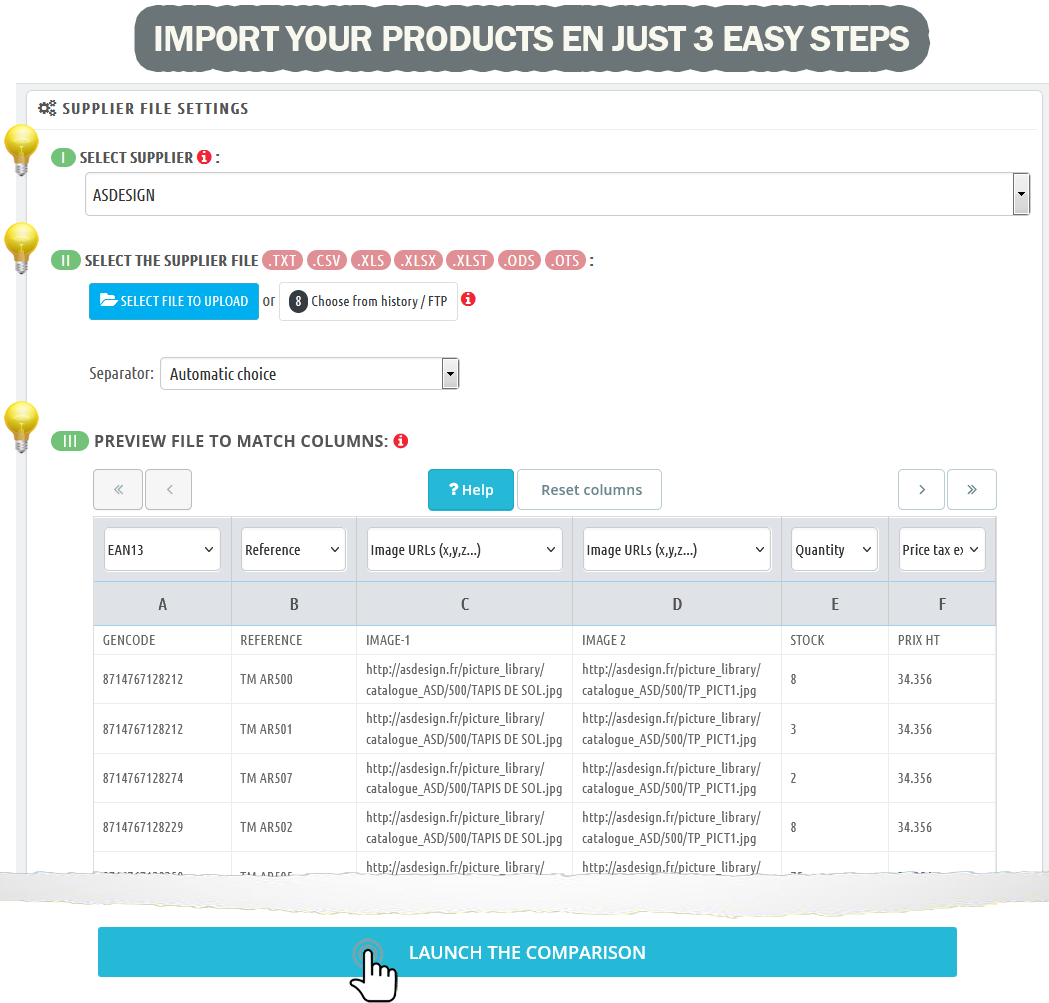Image resolution: width=1049 pixels, height=1003 pixels.
Task: Click the info icon beside Select Supplier
Action: 204,157
